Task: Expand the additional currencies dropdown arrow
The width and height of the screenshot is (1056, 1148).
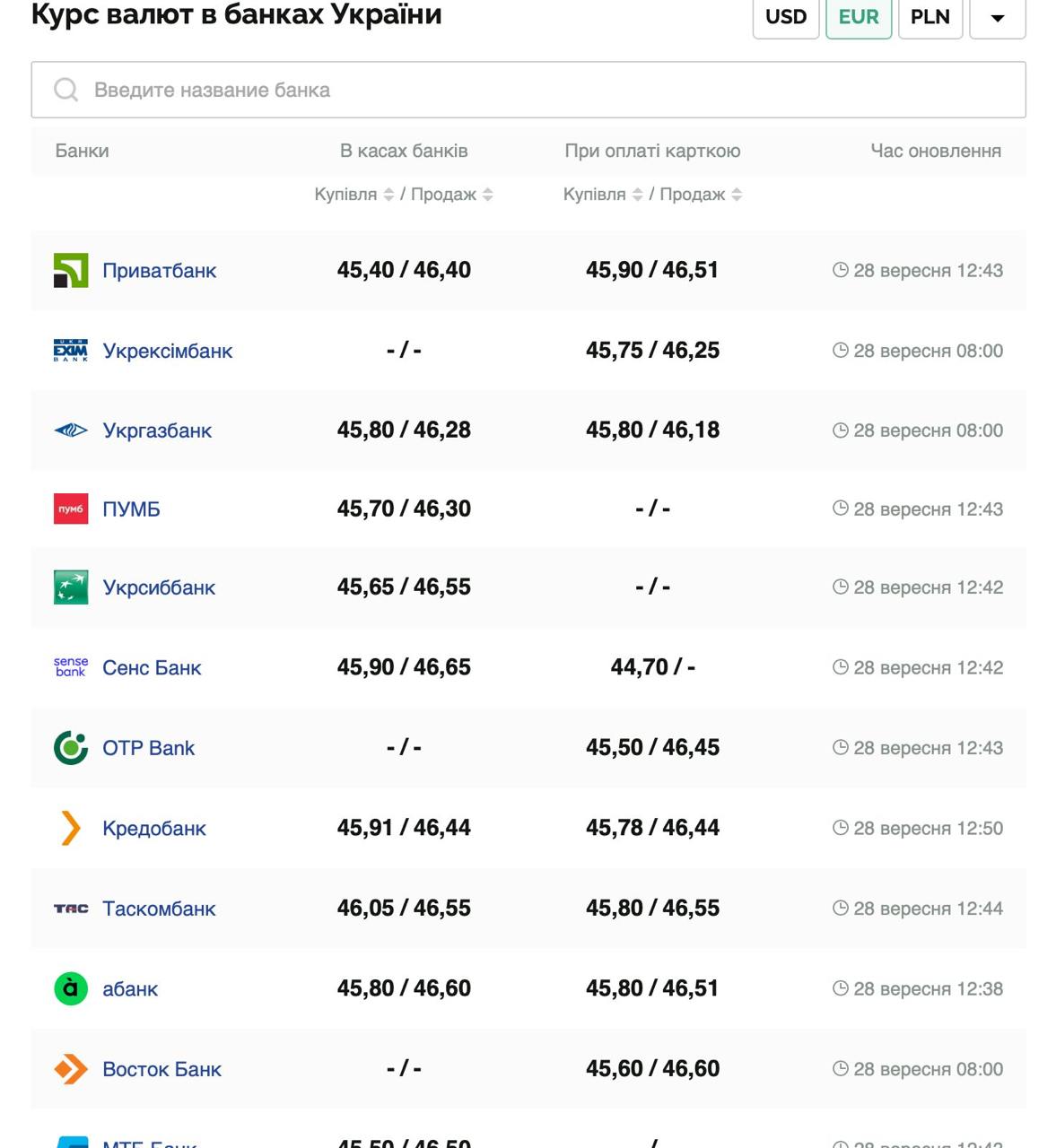Action: coord(997,18)
